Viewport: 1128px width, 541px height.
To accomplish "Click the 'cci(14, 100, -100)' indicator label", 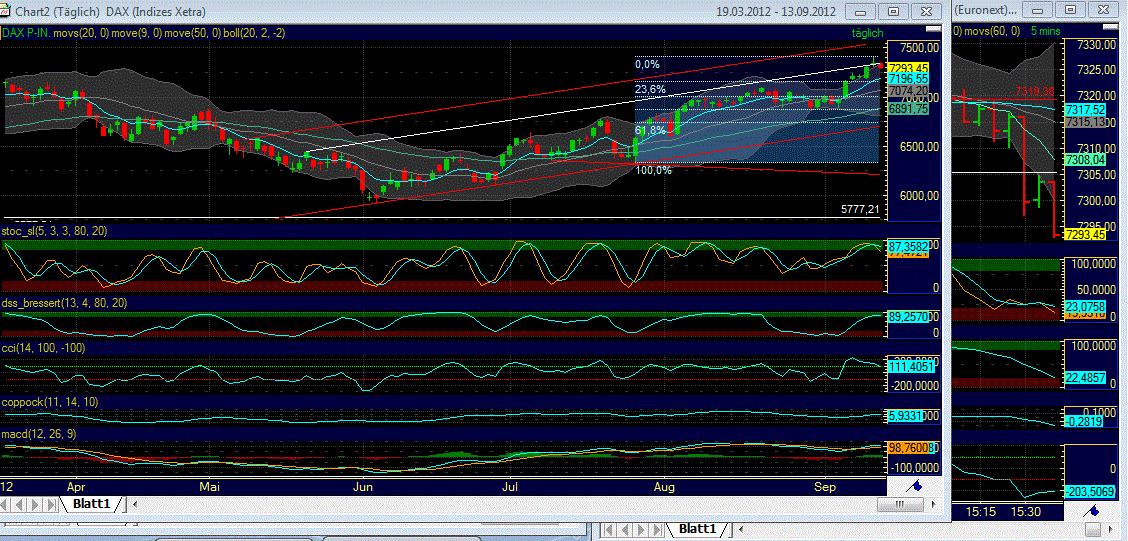I will [x=42, y=347].
